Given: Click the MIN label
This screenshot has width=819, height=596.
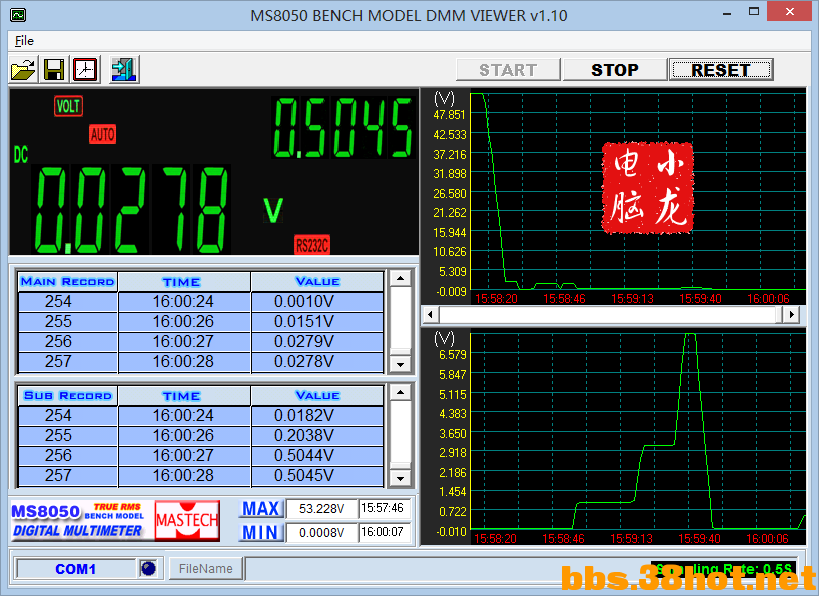Looking at the screenshot, I should (261, 532).
